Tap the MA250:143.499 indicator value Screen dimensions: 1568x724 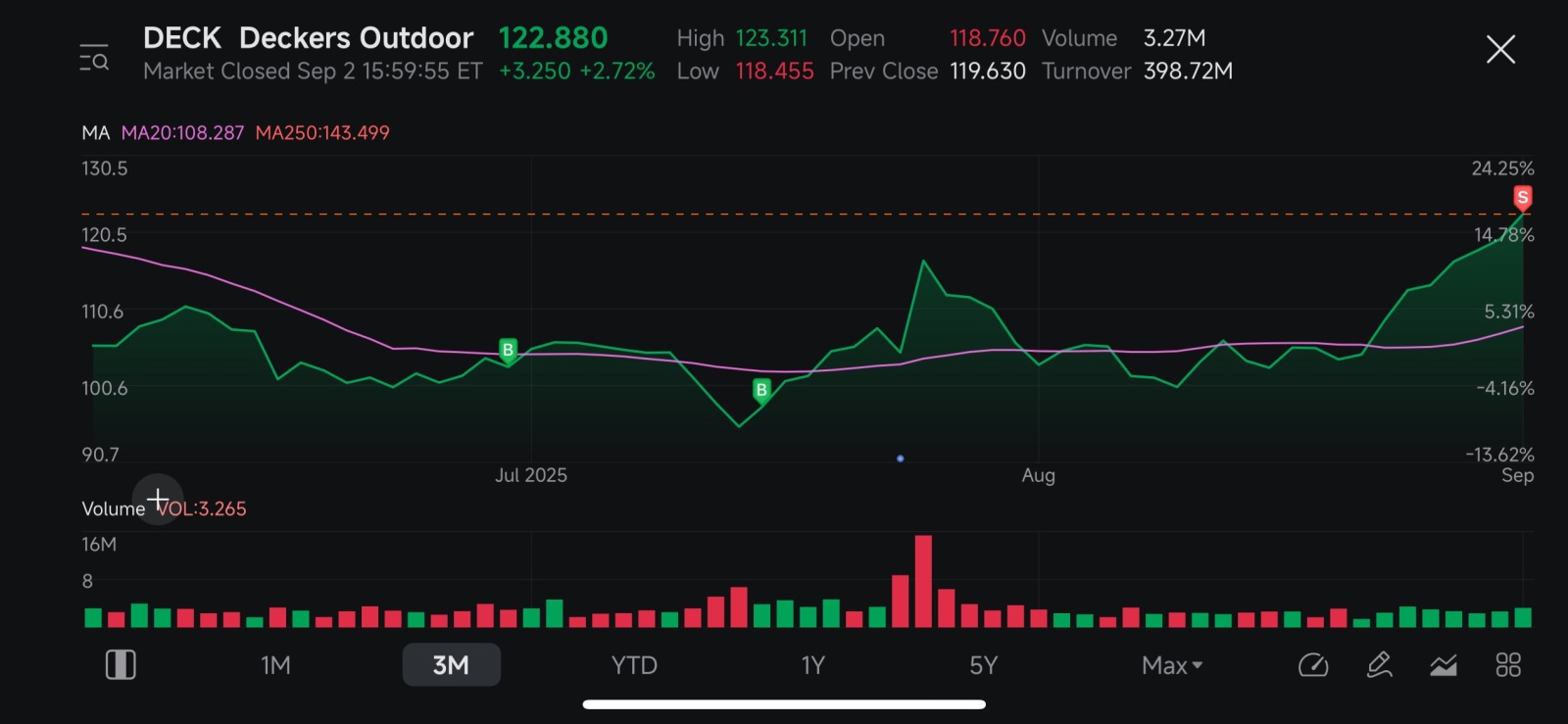coord(322,133)
